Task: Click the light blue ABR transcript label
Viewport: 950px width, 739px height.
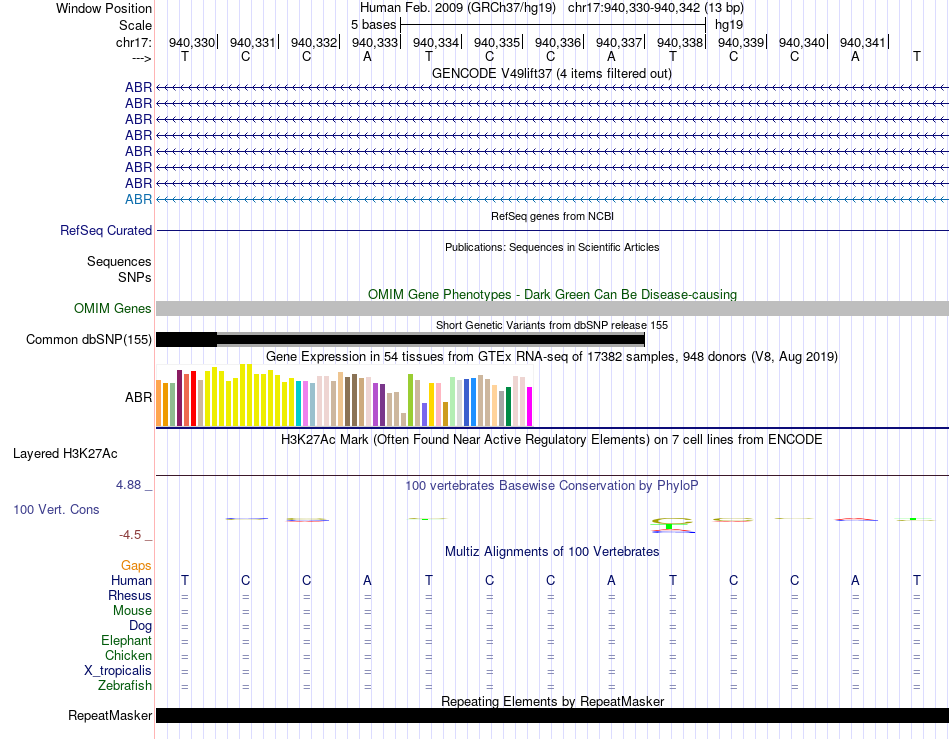Action: pyautogui.click(x=138, y=199)
